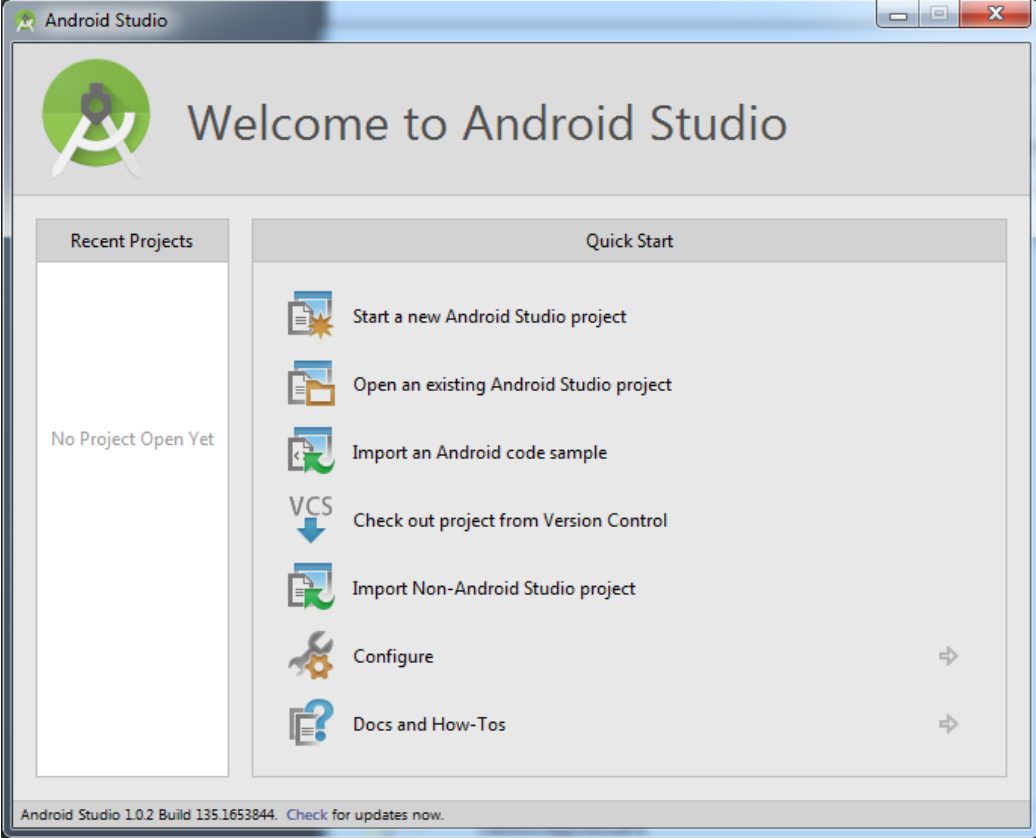Click the Import Non-Android Studio project icon
The image size is (1036, 838).
311,587
